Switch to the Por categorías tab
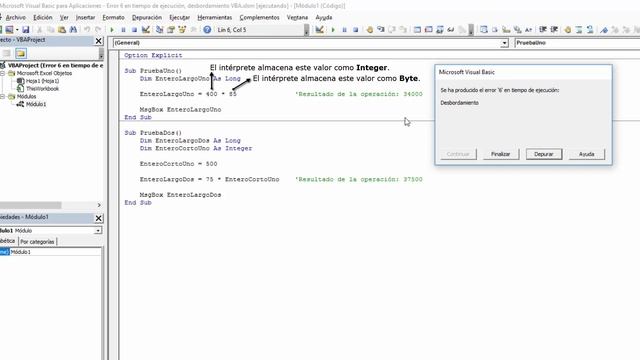The image size is (640, 360). click(37, 242)
